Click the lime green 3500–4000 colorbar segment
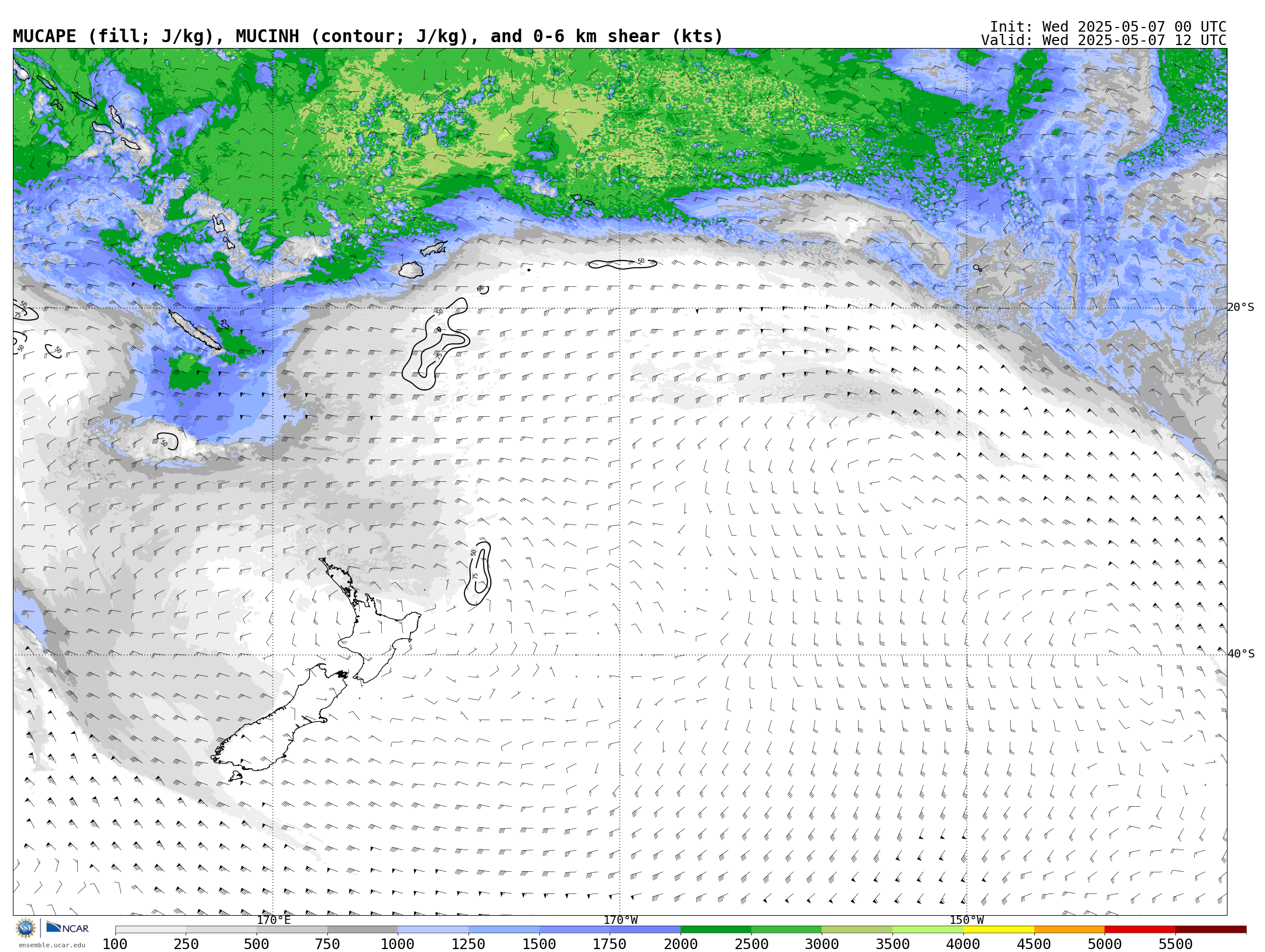The width and height of the screenshot is (1265, 952). (x=928, y=930)
